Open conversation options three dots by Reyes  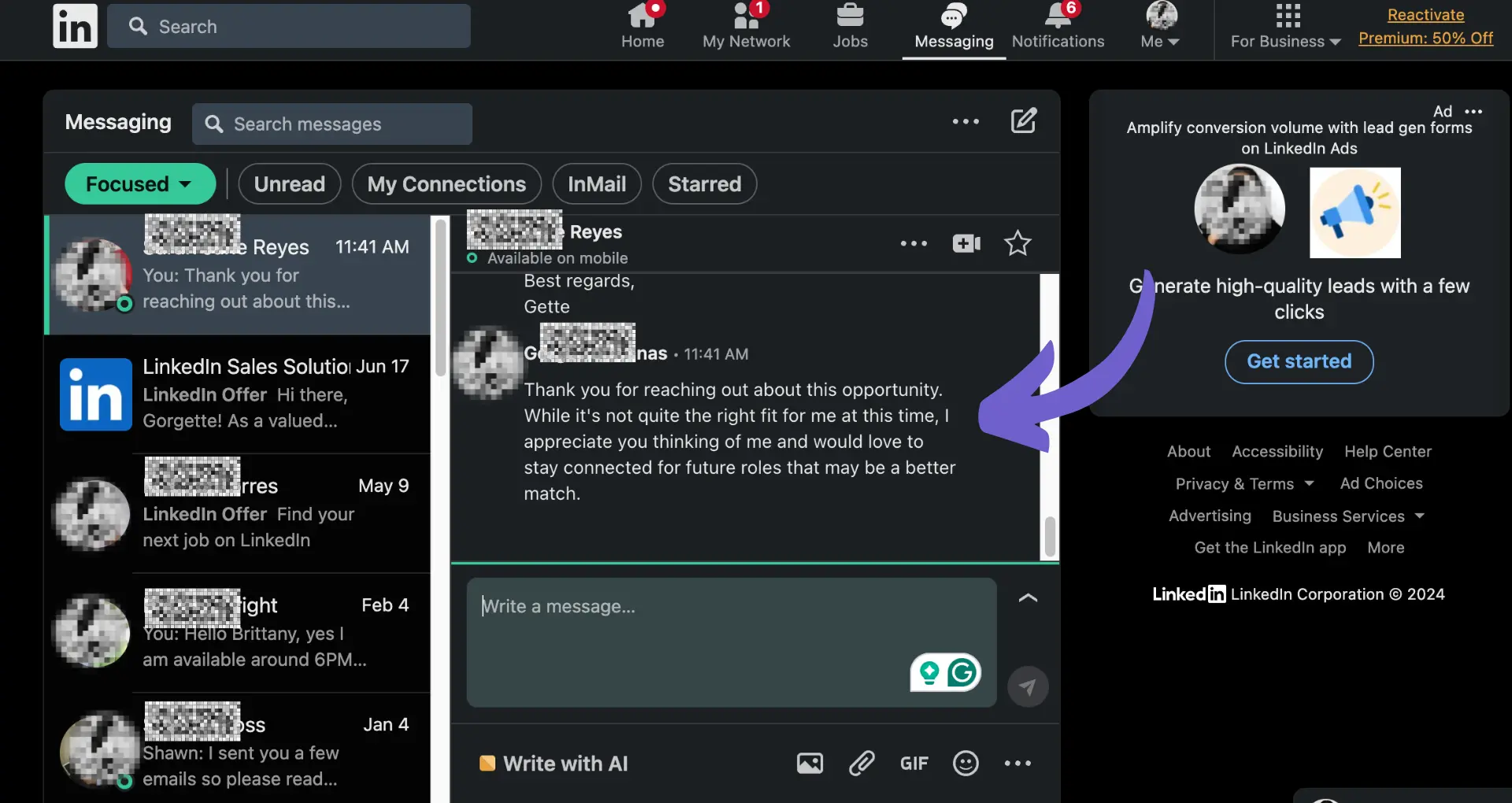tap(913, 243)
